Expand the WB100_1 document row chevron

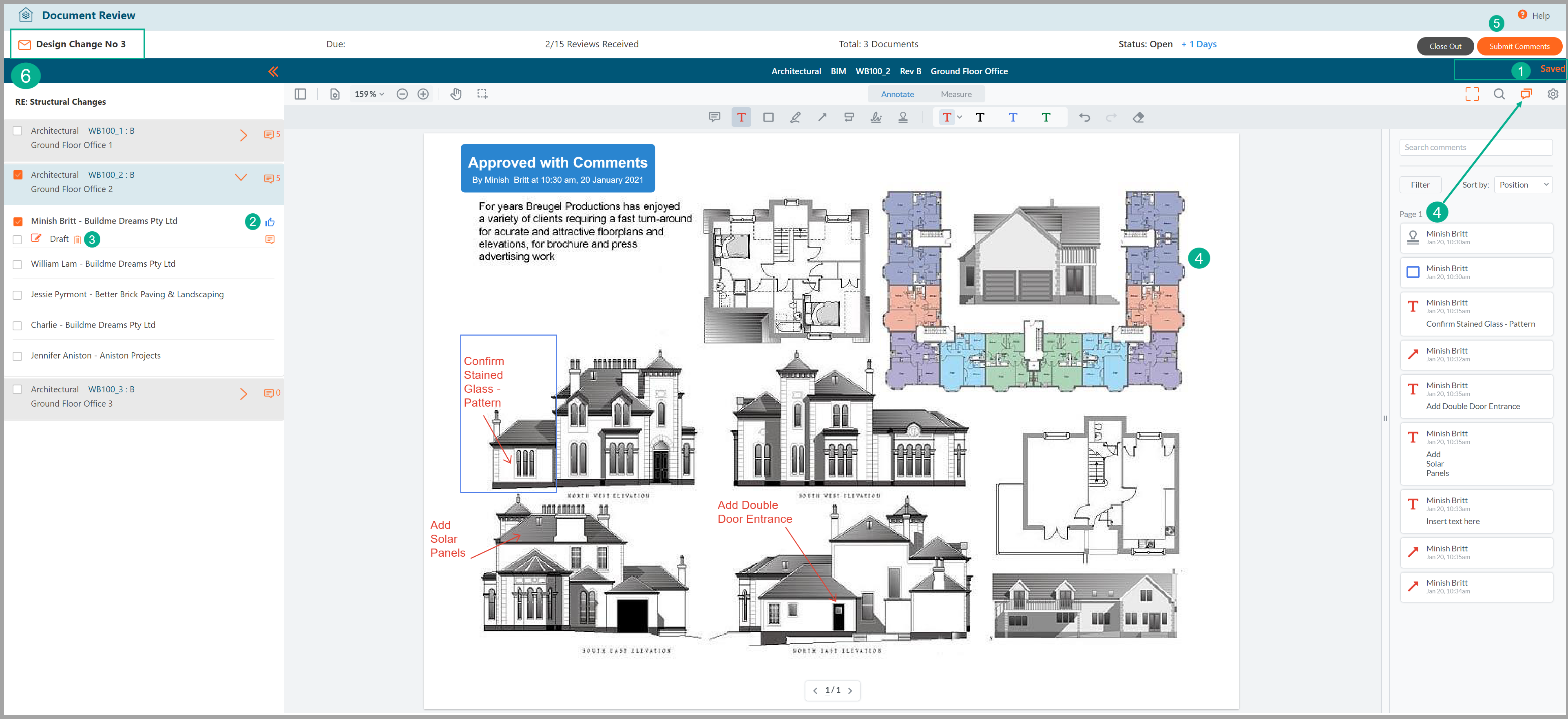pyautogui.click(x=243, y=135)
